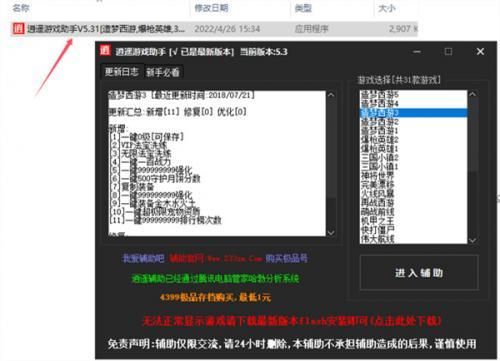Click the game list's scroll-down arrow

click(472, 240)
